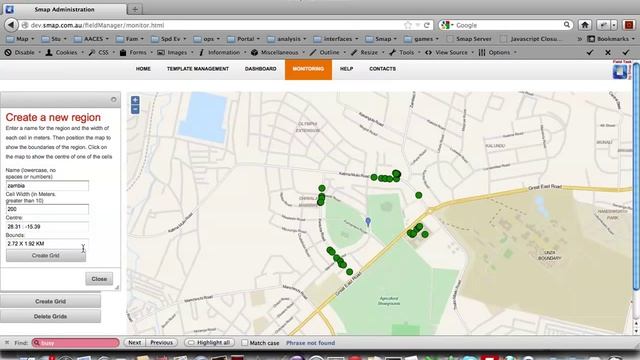
Task: Click the Find text search field
Action: [76, 343]
